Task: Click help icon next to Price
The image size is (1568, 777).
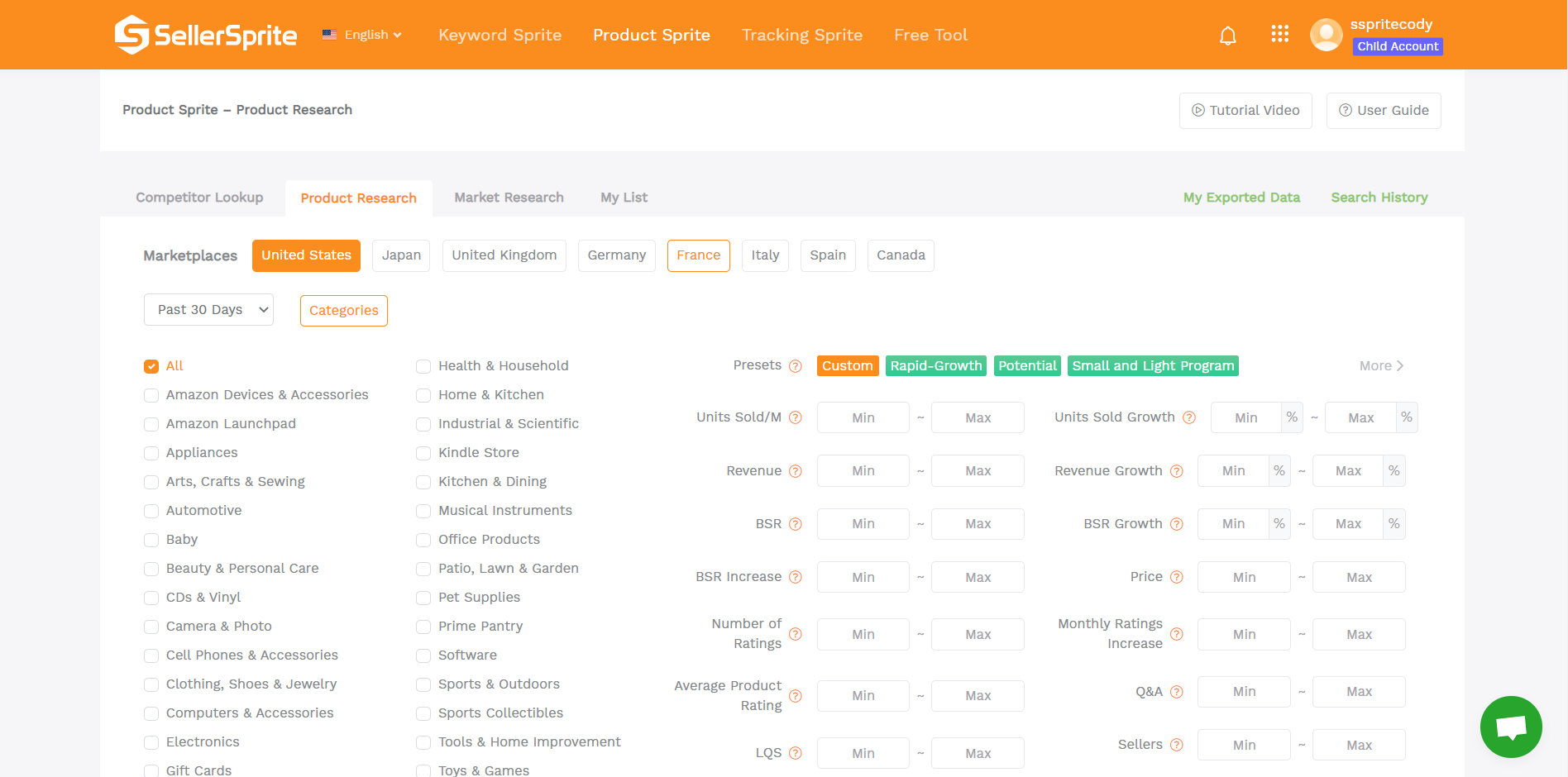Action: (x=1177, y=577)
